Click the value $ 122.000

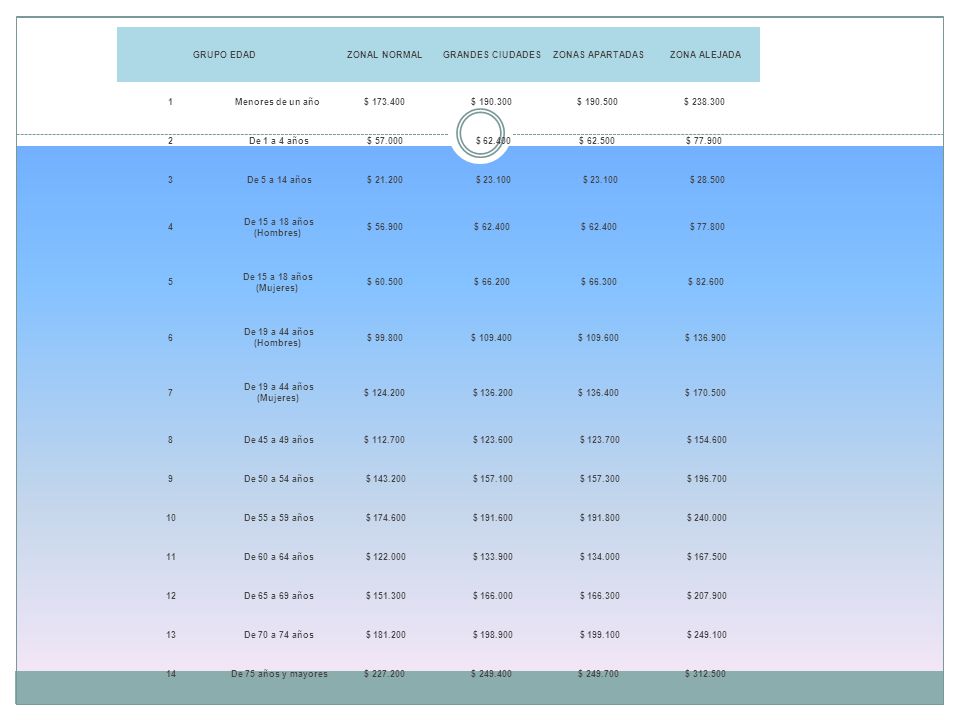point(386,557)
